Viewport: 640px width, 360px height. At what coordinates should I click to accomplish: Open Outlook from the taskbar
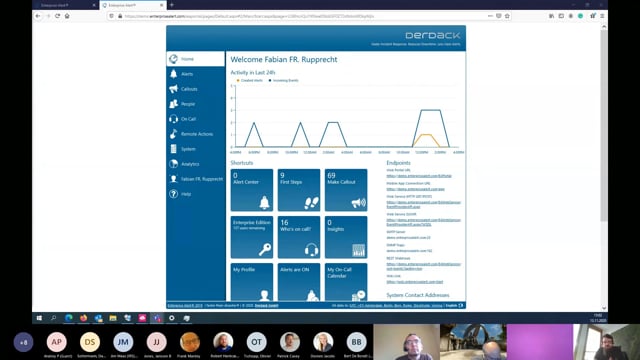point(98,318)
